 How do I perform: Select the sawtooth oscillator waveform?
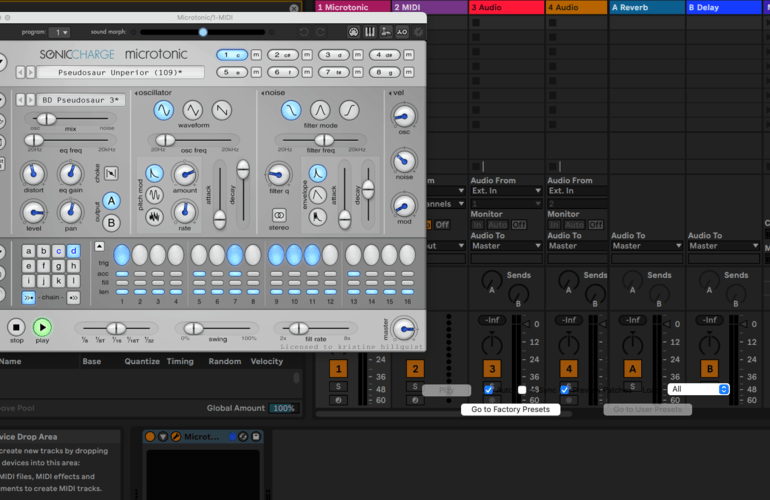pos(221,110)
